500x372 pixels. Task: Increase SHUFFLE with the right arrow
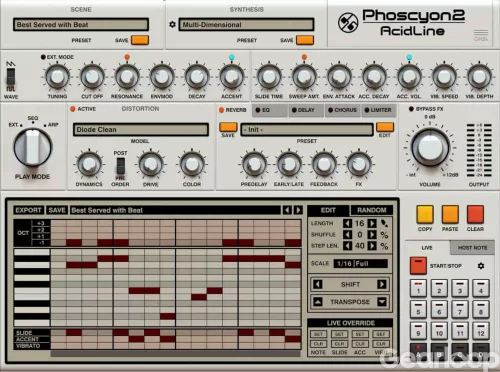coord(372,235)
